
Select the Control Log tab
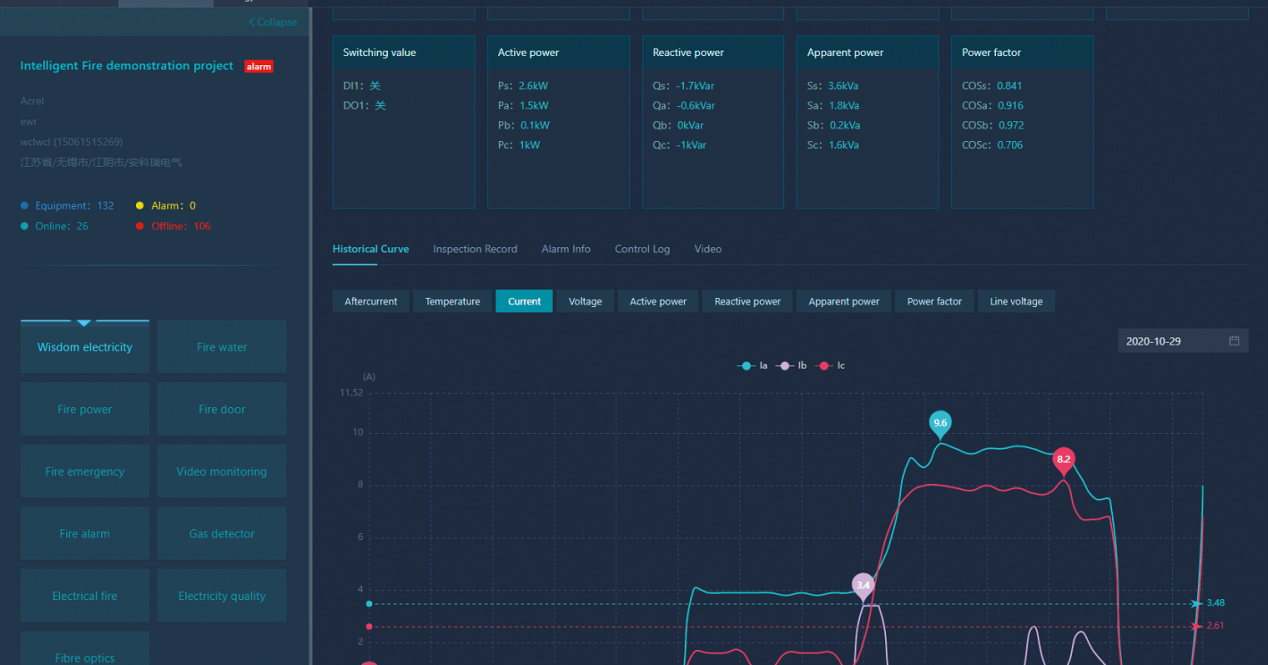(642, 249)
